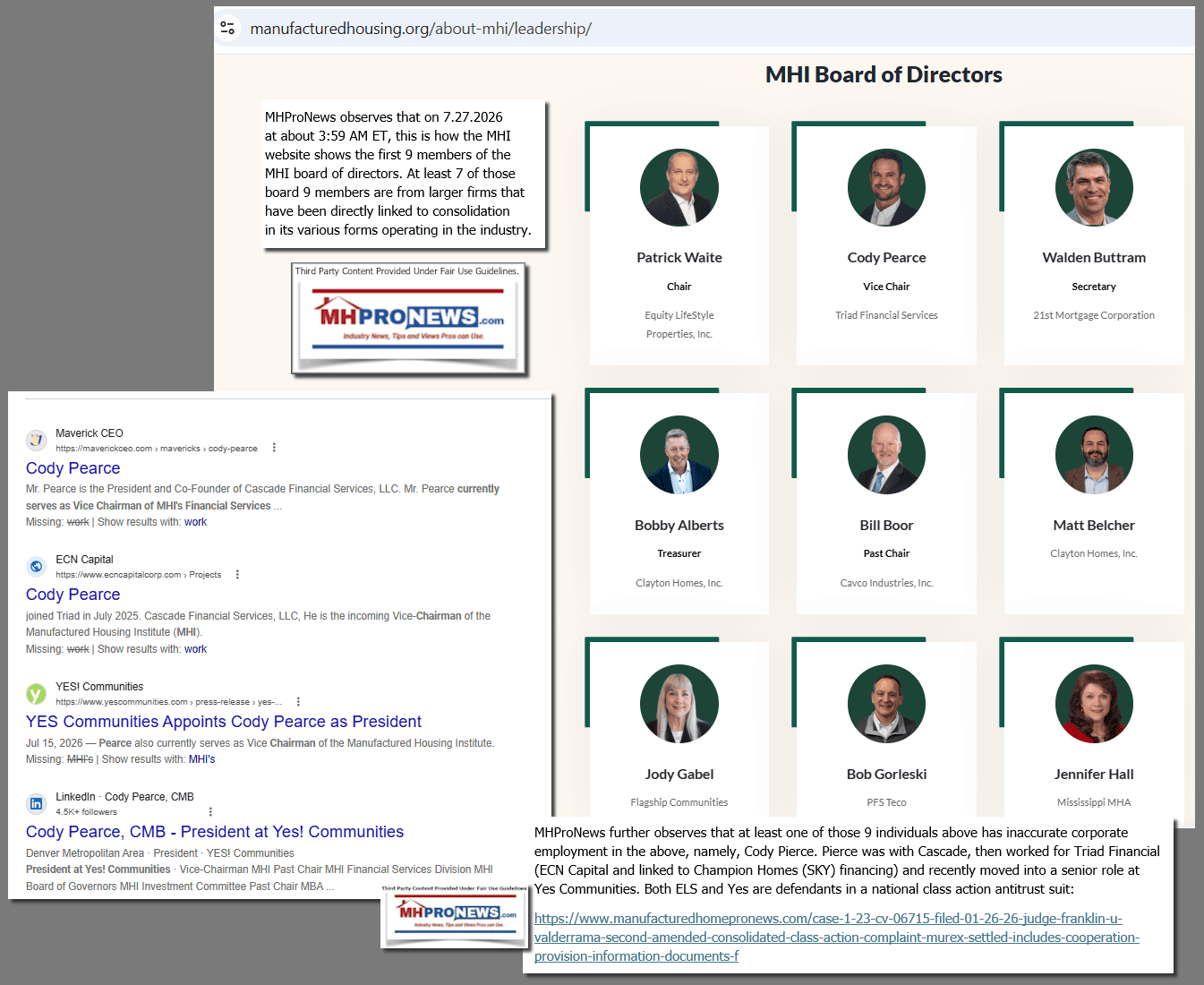Image resolution: width=1204 pixels, height=985 pixels.
Task: Open more options for Maverick CEO result
Action: pos(274,448)
